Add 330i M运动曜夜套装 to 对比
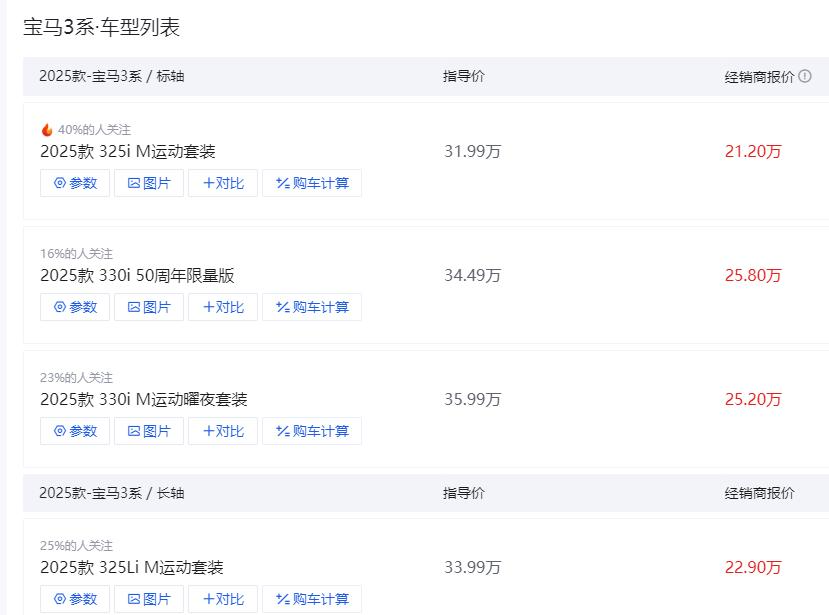Screen dimensions: 829x615 pos(223,431)
